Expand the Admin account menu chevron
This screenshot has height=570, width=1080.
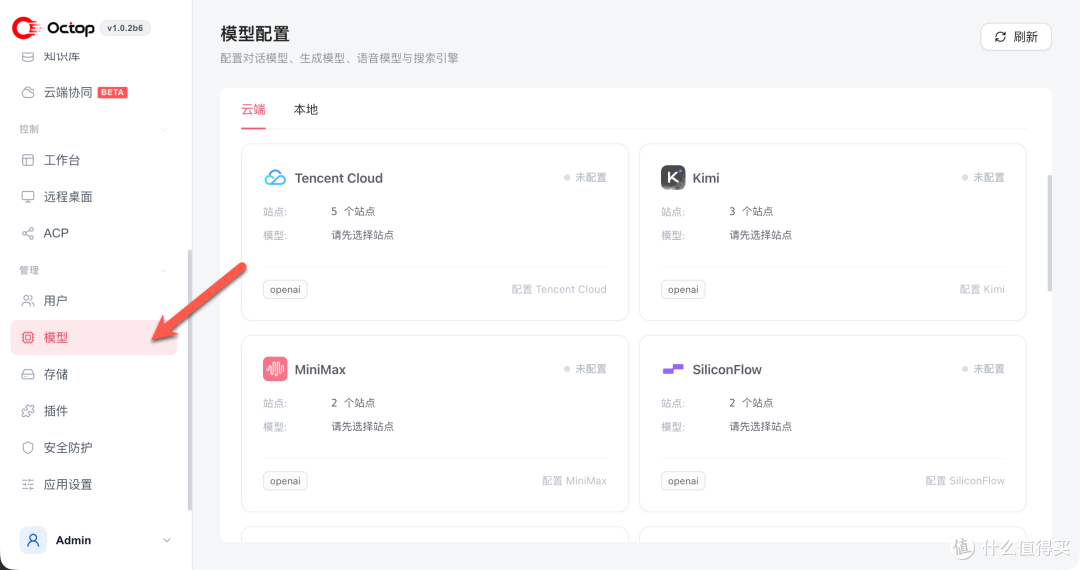167,540
